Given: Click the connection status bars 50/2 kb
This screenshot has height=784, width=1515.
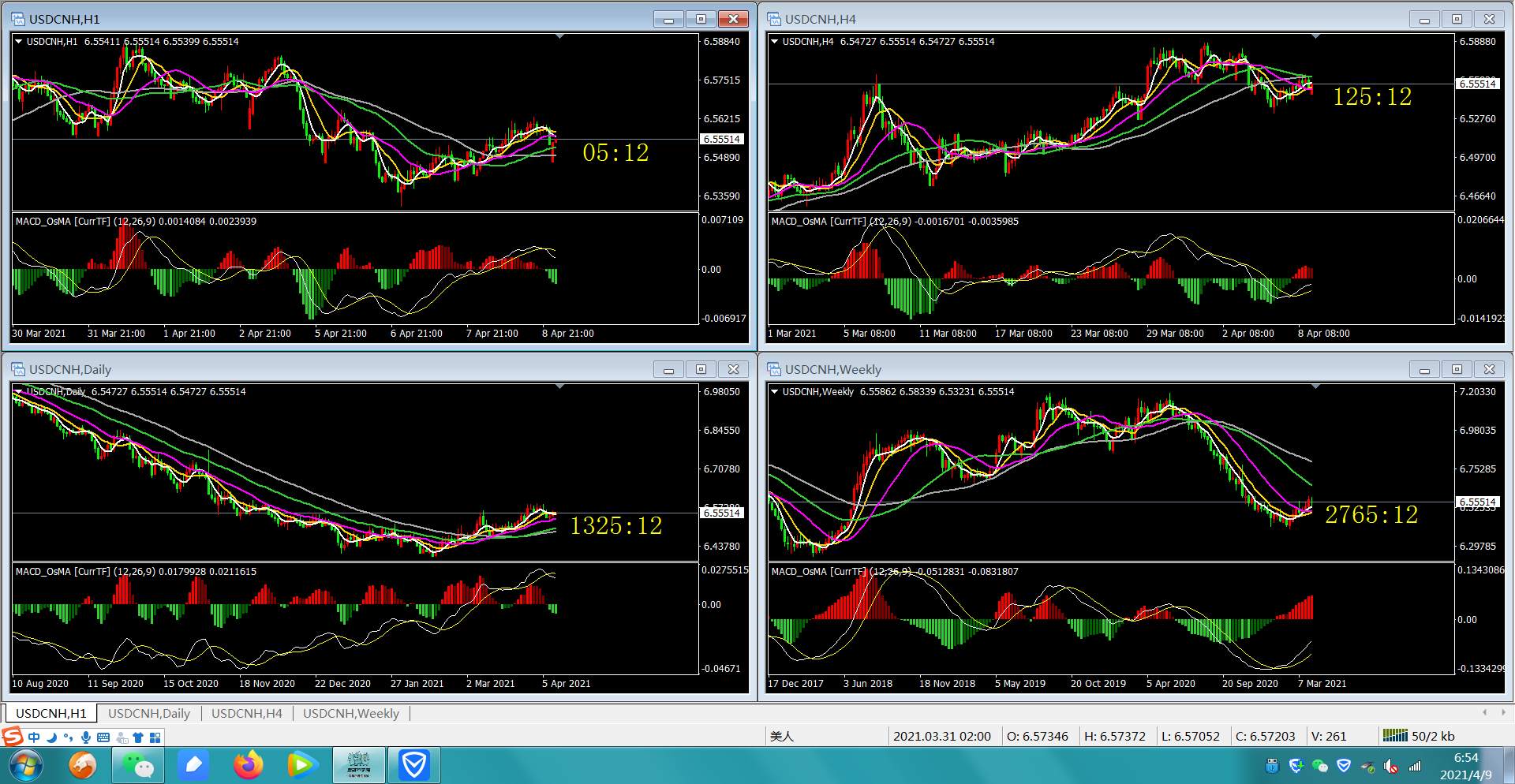Looking at the screenshot, I should pos(1418,736).
